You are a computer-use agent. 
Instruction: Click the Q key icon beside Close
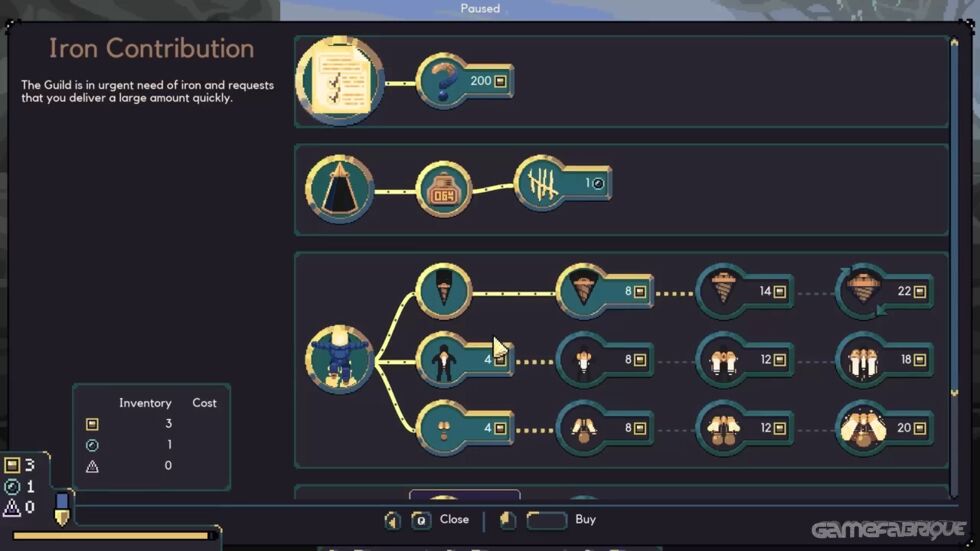click(421, 520)
